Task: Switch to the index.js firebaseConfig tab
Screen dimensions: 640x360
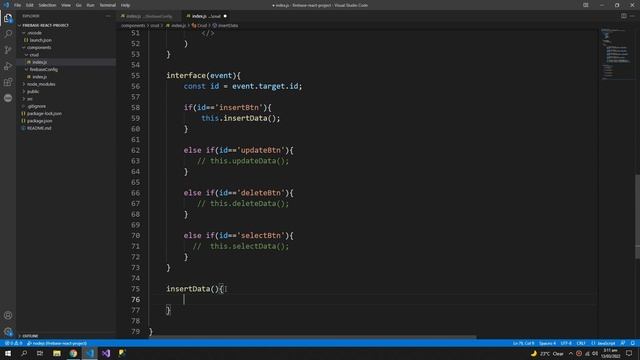Action: pos(148,16)
